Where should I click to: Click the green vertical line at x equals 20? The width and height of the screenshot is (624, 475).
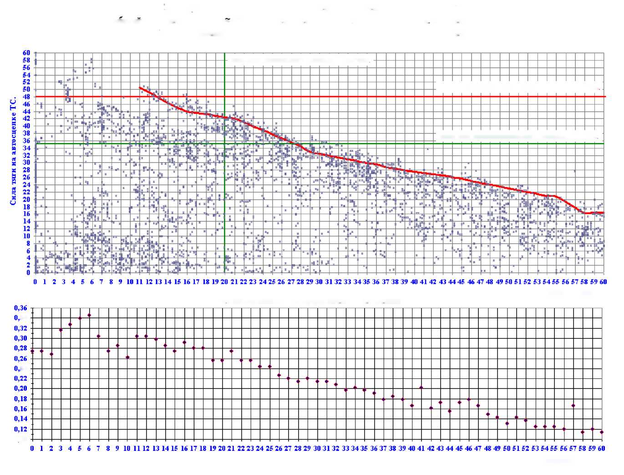pos(225,163)
